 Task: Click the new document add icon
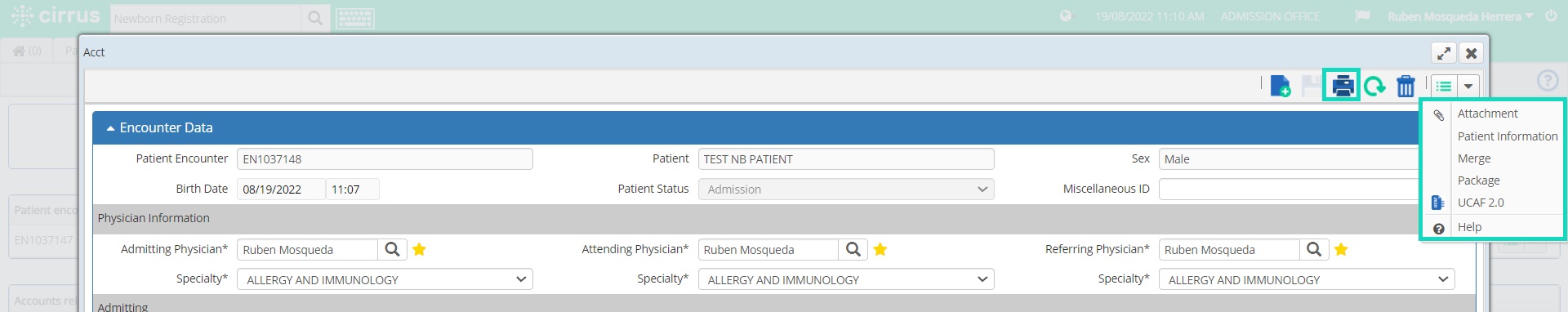coord(1281,86)
